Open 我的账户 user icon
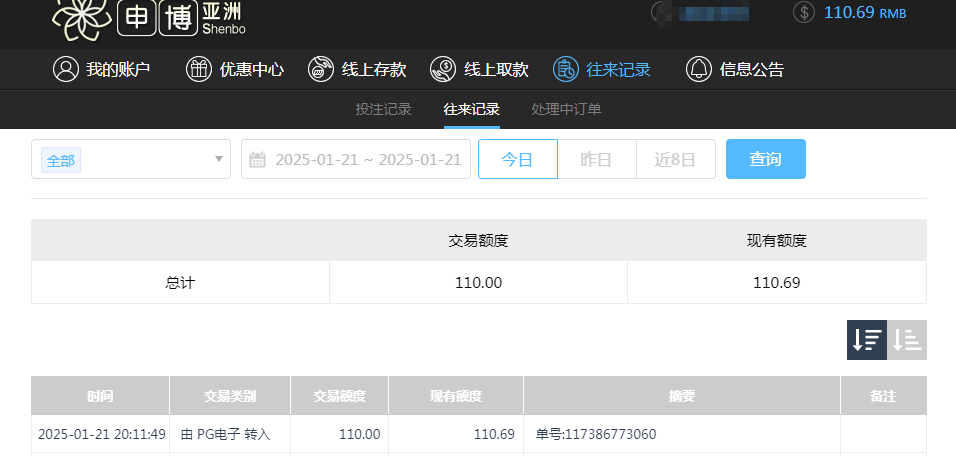The height and width of the screenshot is (456, 956). pyautogui.click(x=66, y=70)
